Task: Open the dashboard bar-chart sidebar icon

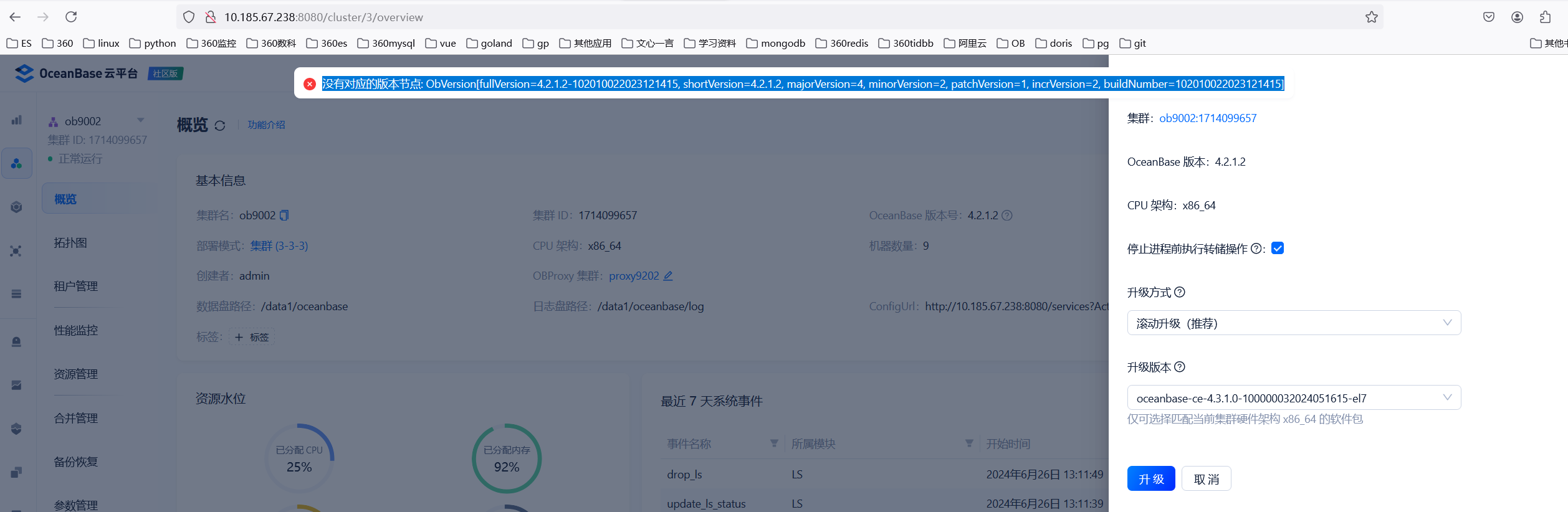Action: coord(17,120)
